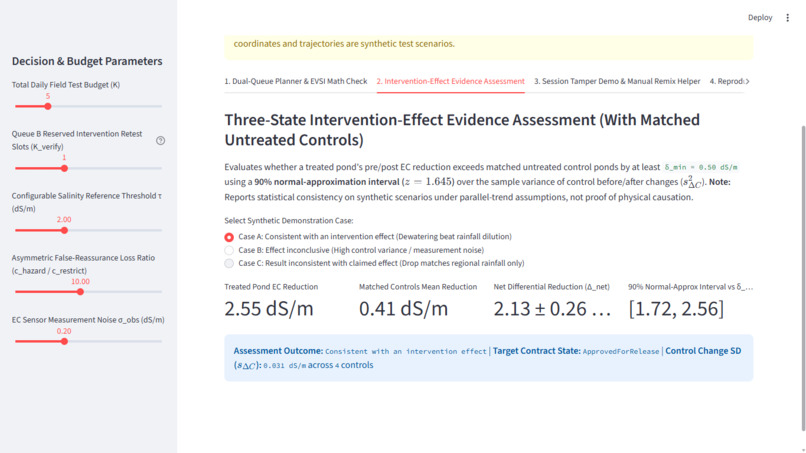Image resolution: width=806 pixels, height=453 pixels.
Task: Click the Deploy button
Action: coord(760,17)
